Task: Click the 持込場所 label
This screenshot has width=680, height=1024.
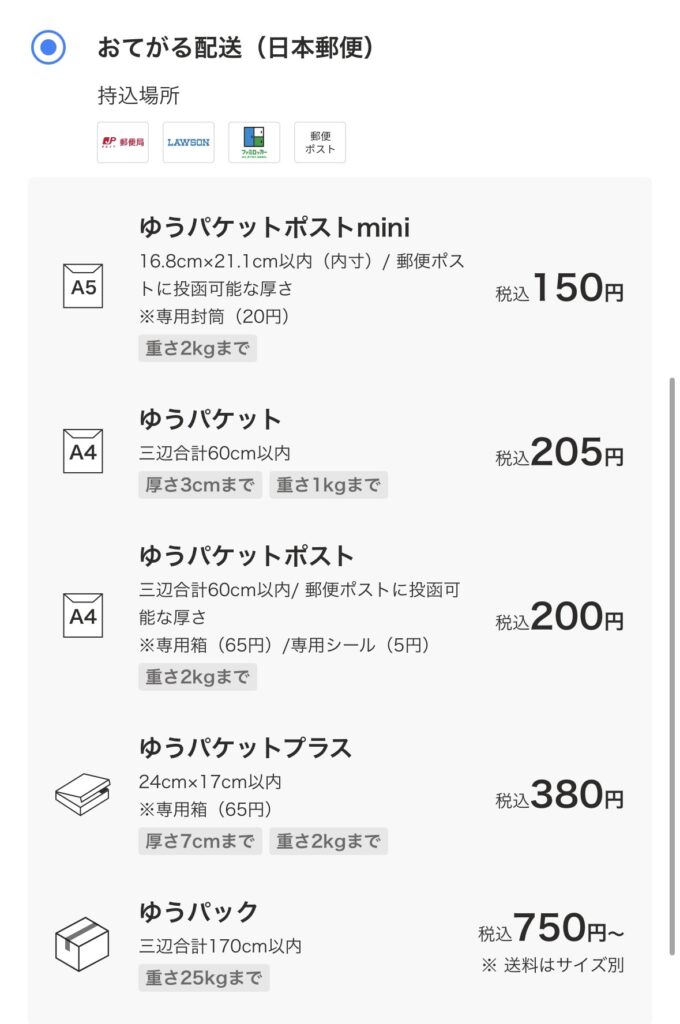Action: point(138,95)
